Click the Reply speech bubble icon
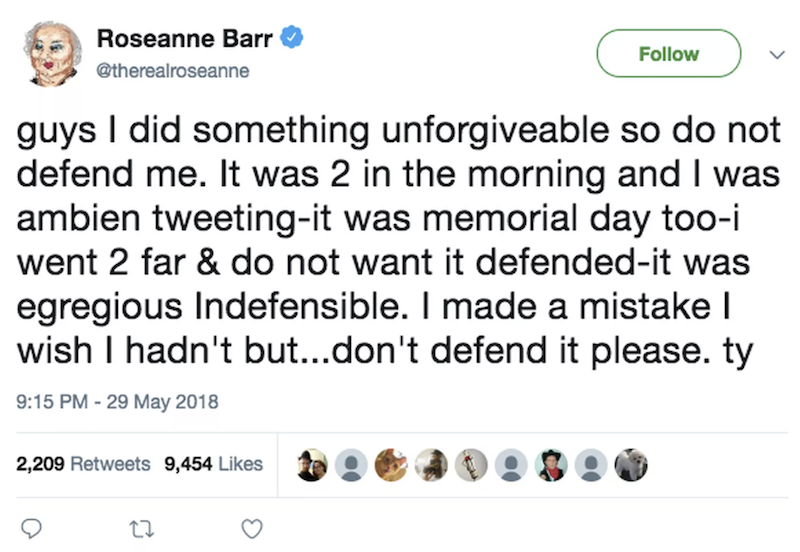800x552 pixels. [x=31, y=529]
